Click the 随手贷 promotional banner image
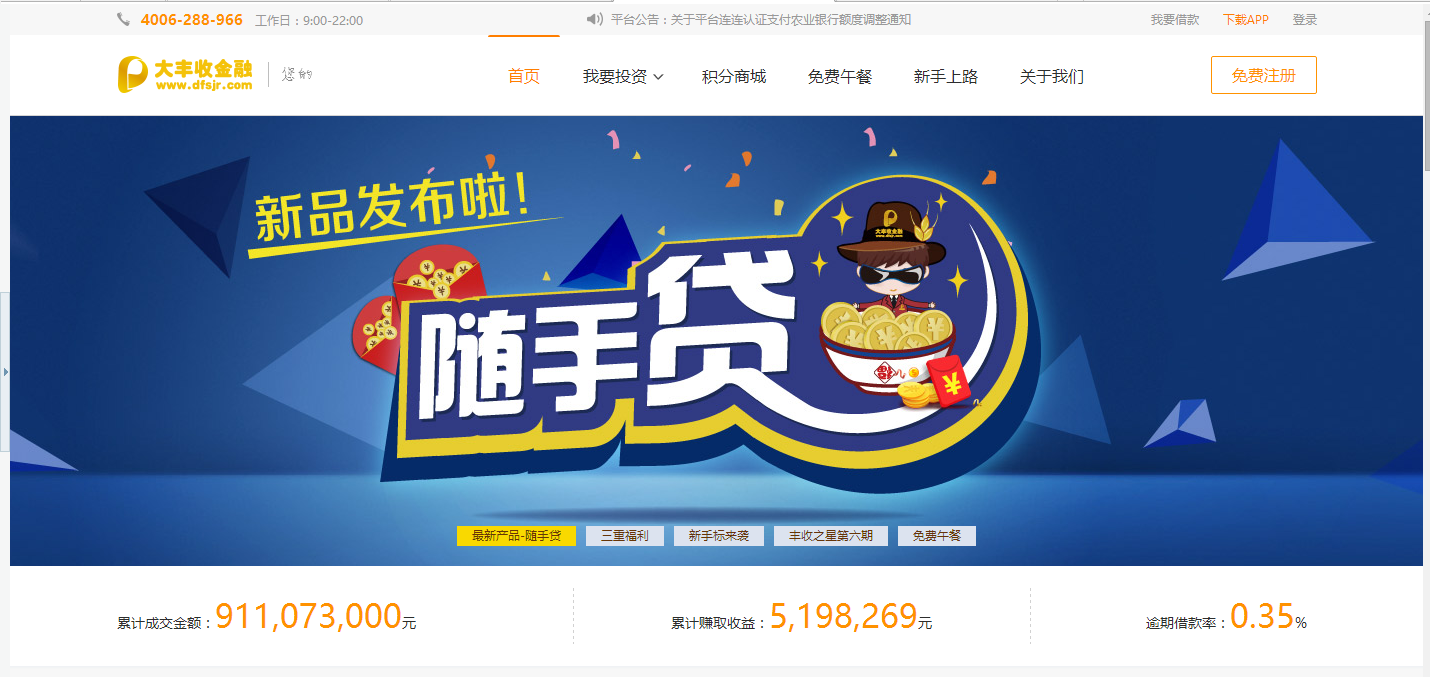 pyautogui.click(x=716, y=340)
